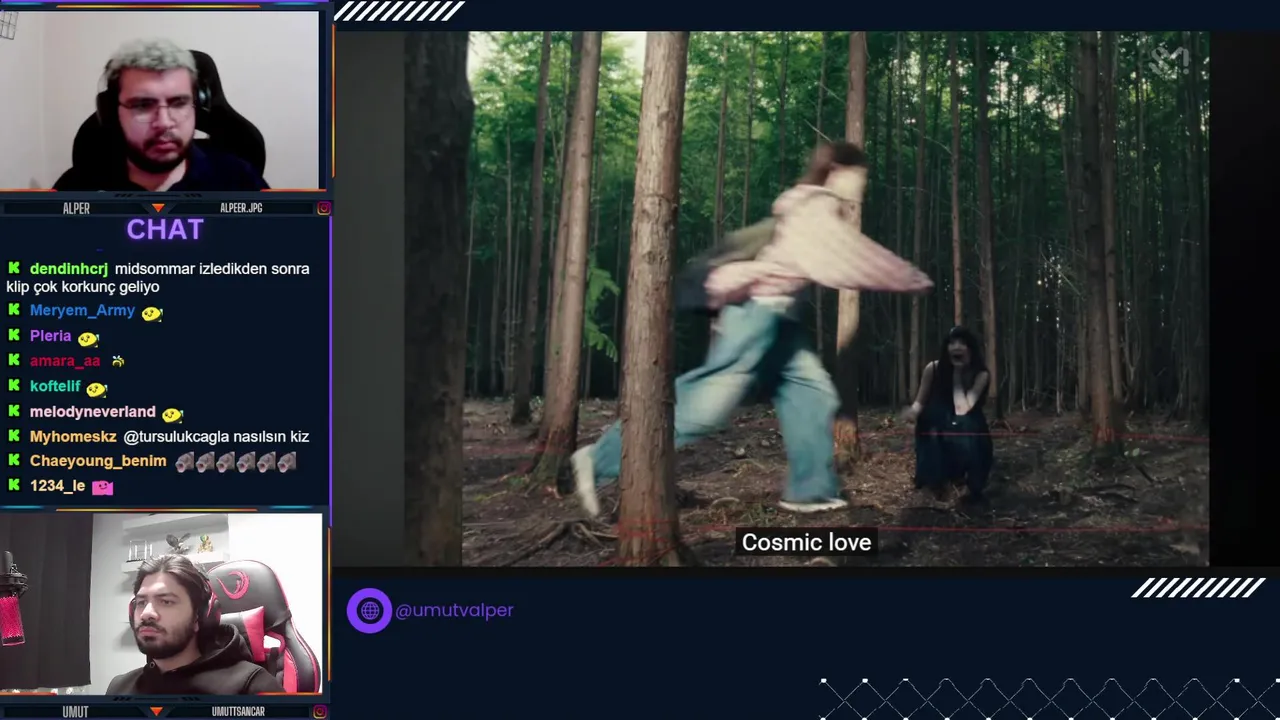Open chatter Meryem_Army's username
The image size is (1280, 720).
tap(82, 311)
